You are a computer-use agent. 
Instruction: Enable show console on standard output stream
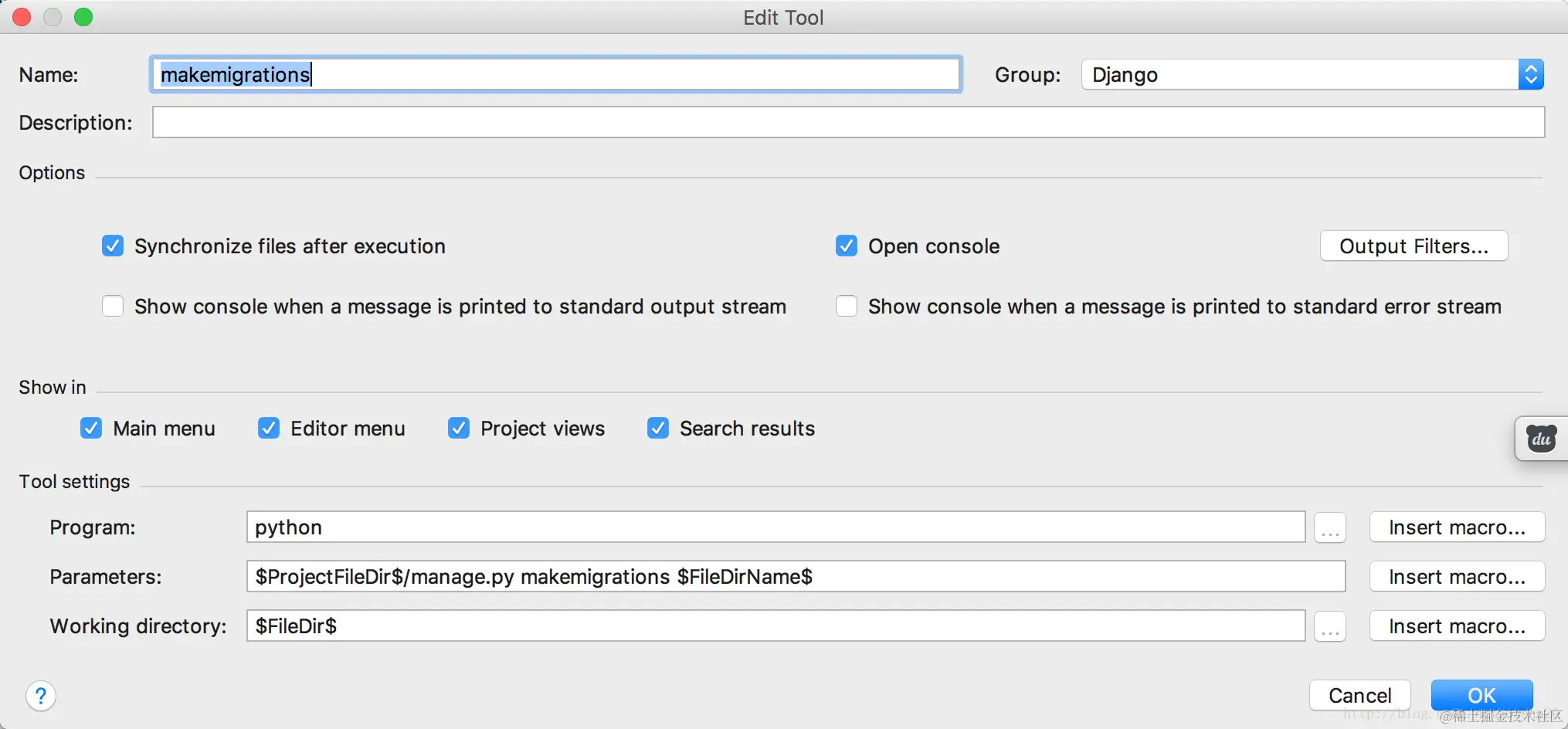pos(113,307)
